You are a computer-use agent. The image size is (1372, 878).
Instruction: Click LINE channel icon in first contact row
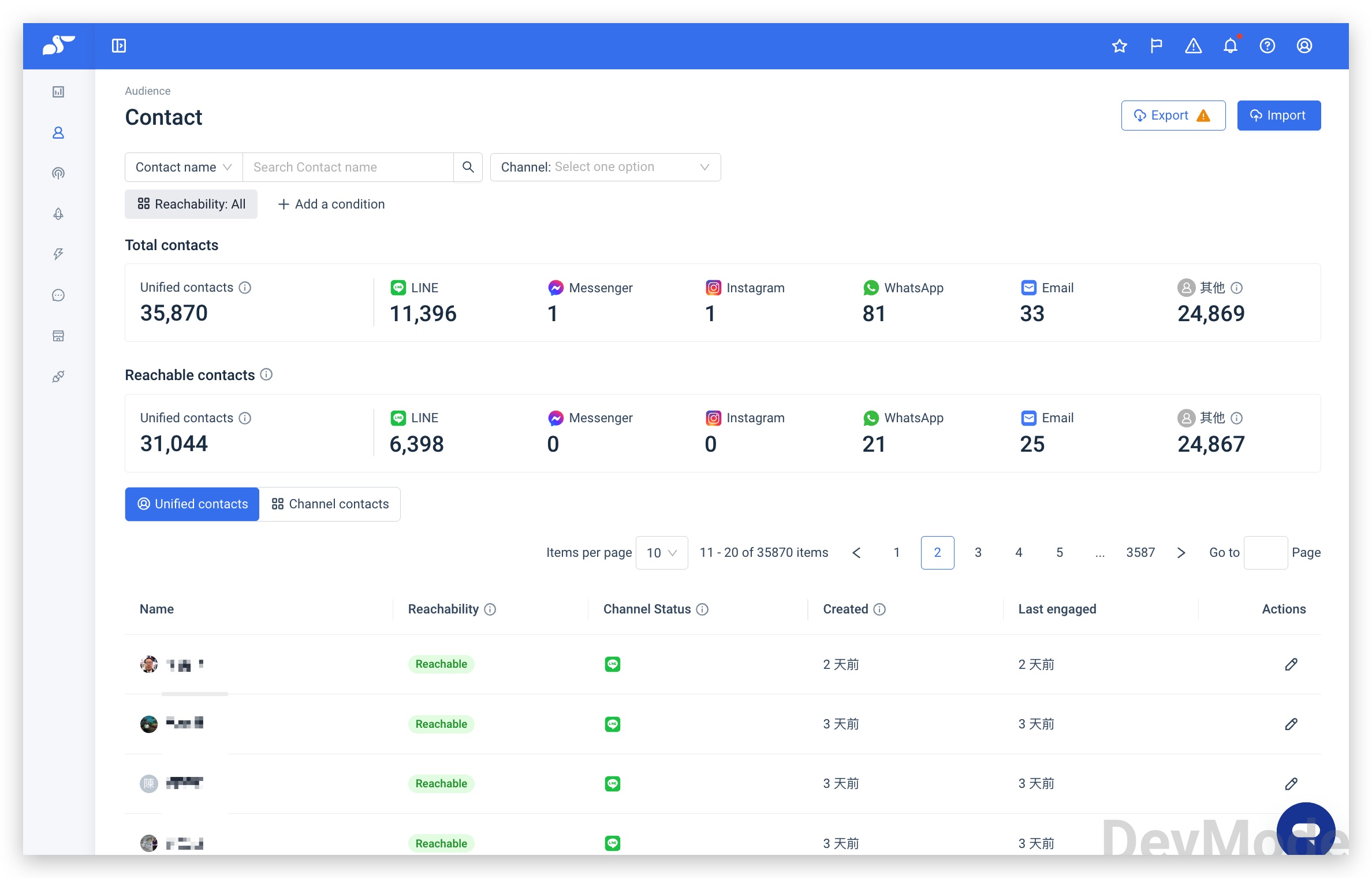pyautogui.click(x=613, y=664)
